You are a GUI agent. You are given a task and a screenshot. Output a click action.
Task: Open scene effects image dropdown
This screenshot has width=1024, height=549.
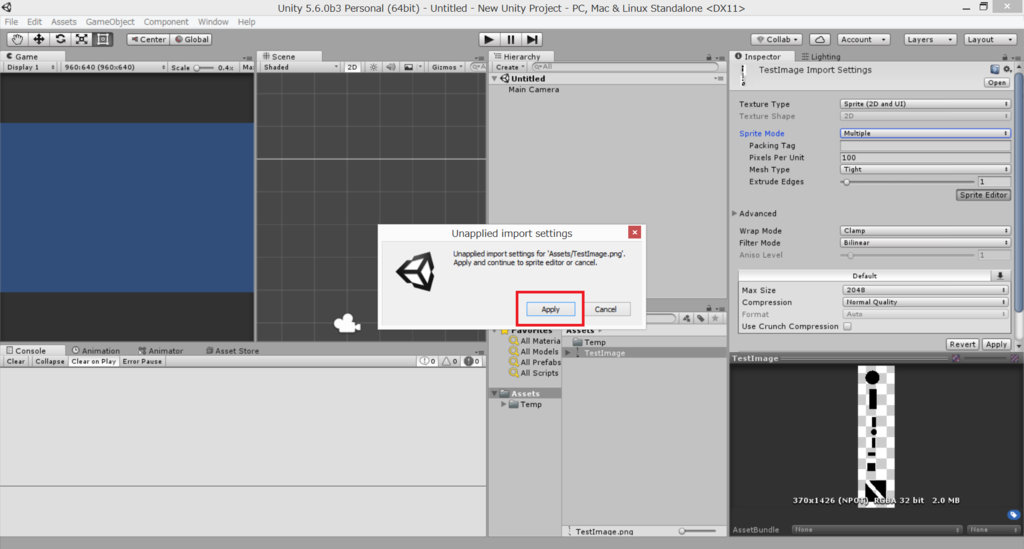(412, 67)
